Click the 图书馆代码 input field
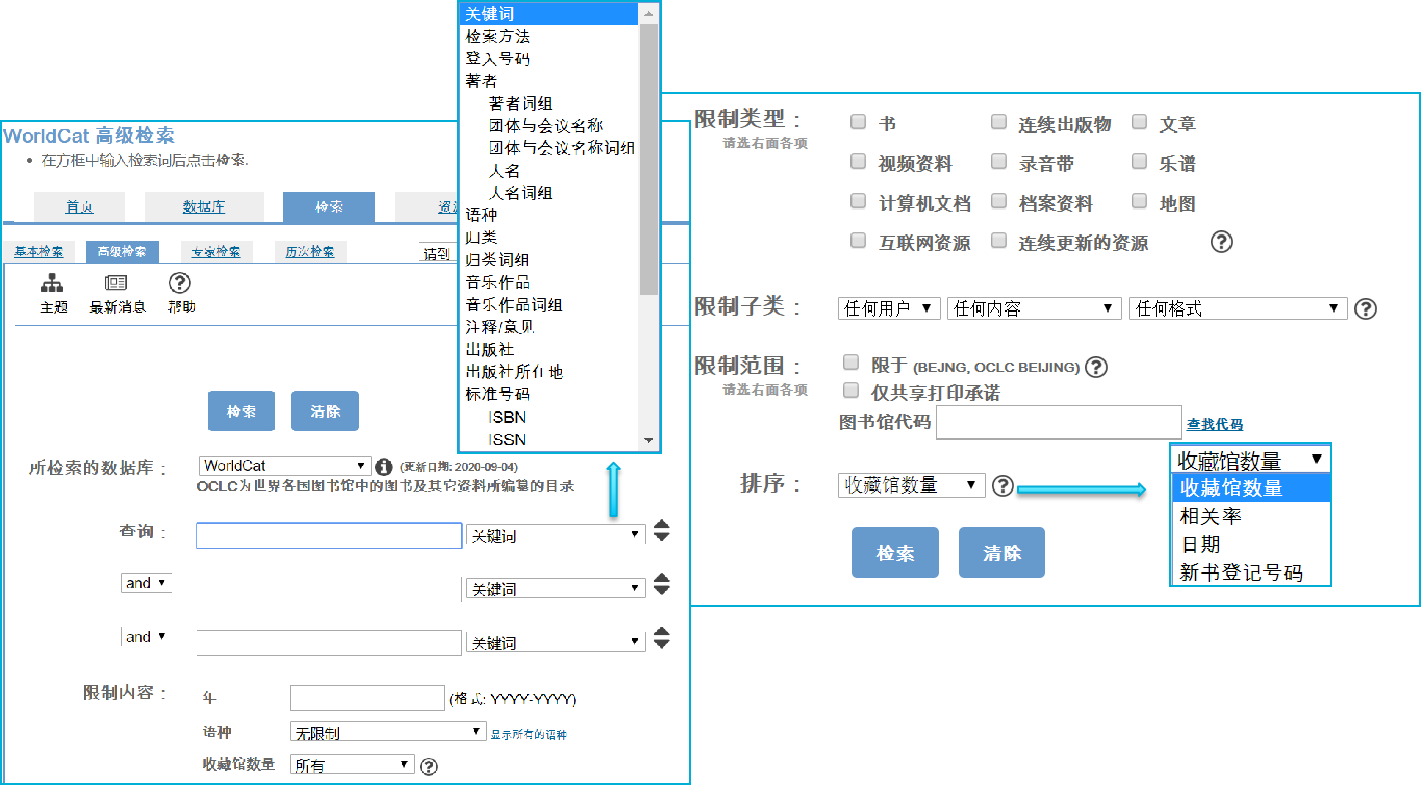 [1059, 423]
